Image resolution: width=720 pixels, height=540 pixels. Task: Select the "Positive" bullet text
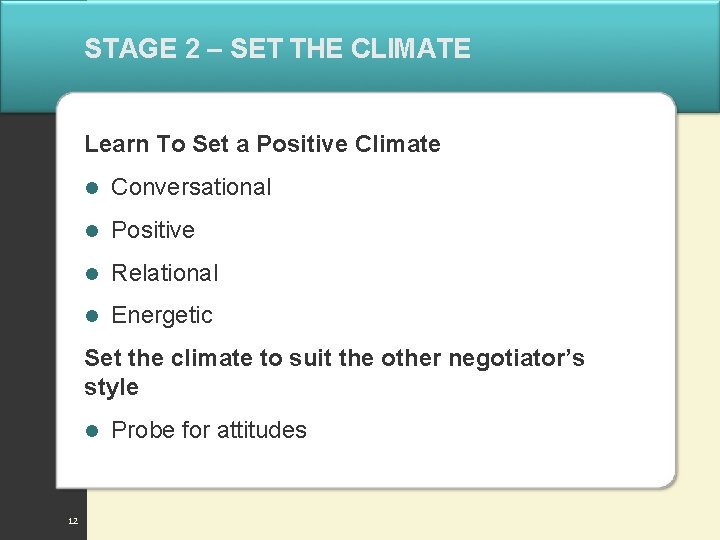pos(153,230)
